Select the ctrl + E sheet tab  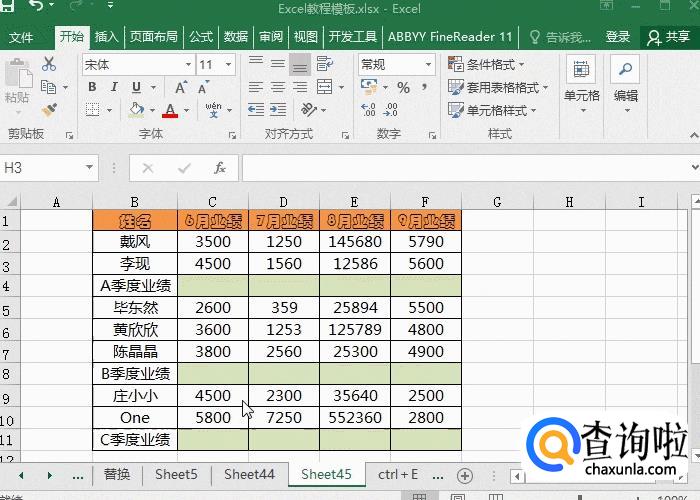point(398,474)
